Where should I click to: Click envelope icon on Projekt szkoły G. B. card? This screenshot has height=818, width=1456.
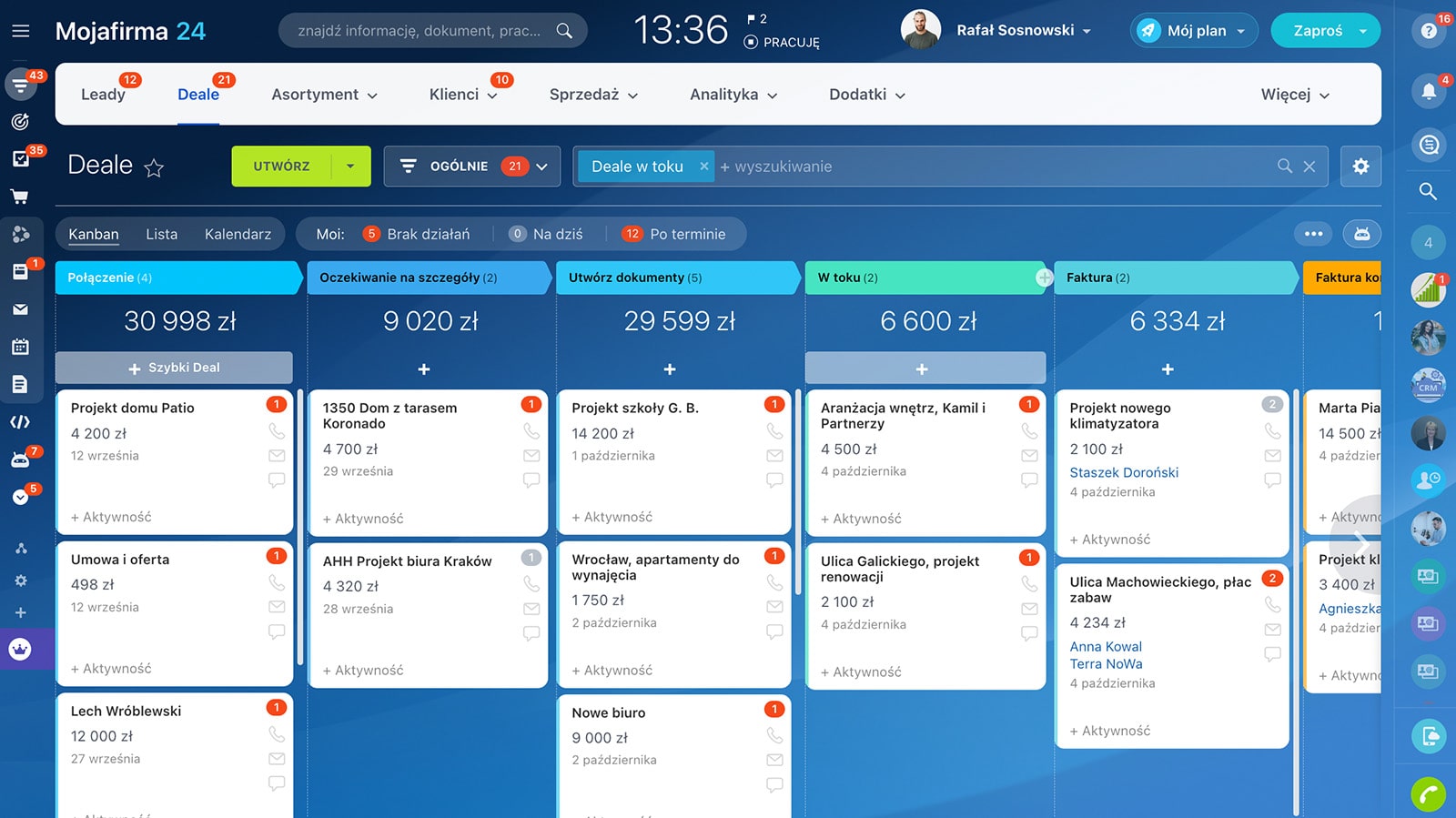click(x=774, y=456)
